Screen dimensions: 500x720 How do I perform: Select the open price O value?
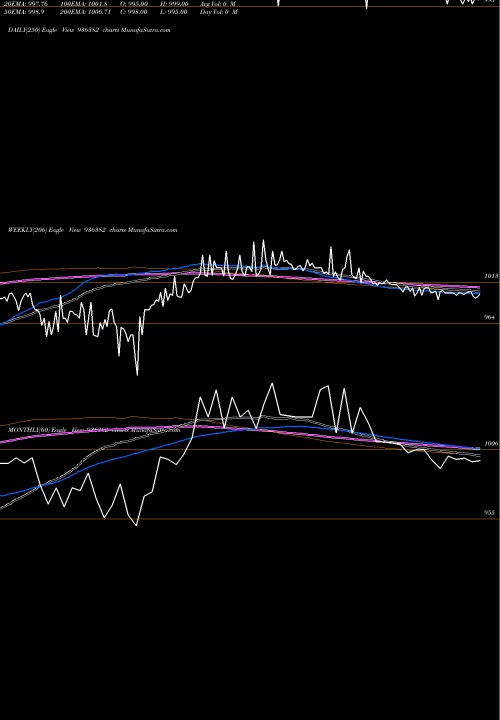pos(134,3)
